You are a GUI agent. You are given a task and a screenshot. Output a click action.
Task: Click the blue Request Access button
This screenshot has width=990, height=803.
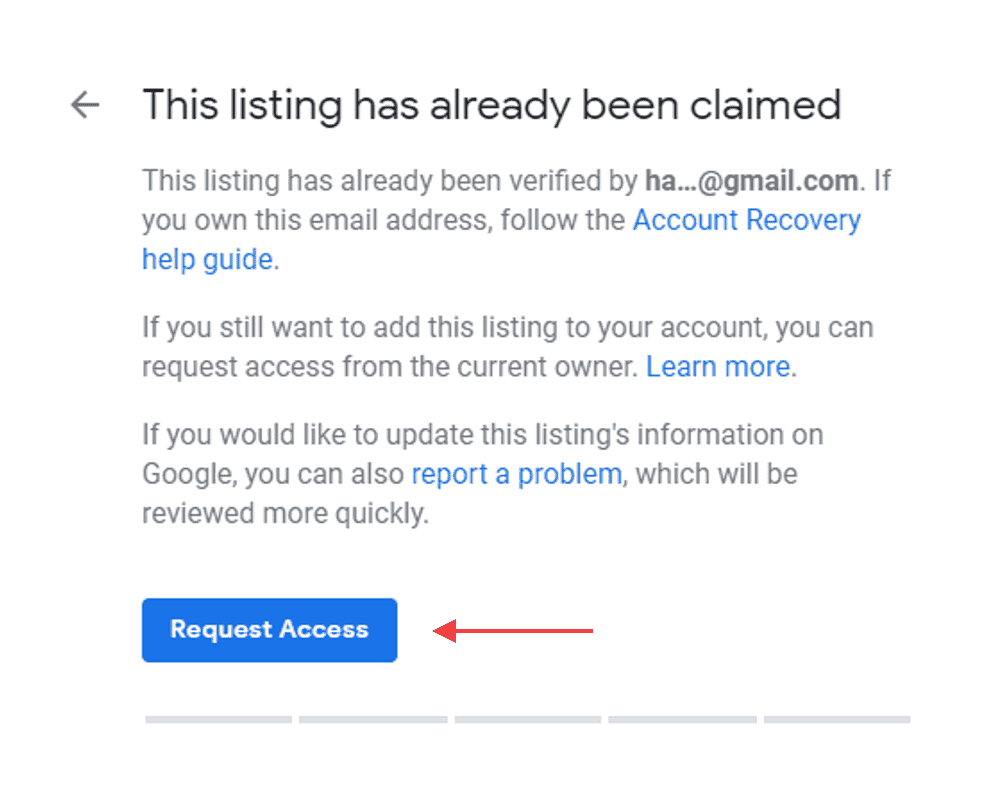click(270, 630)
